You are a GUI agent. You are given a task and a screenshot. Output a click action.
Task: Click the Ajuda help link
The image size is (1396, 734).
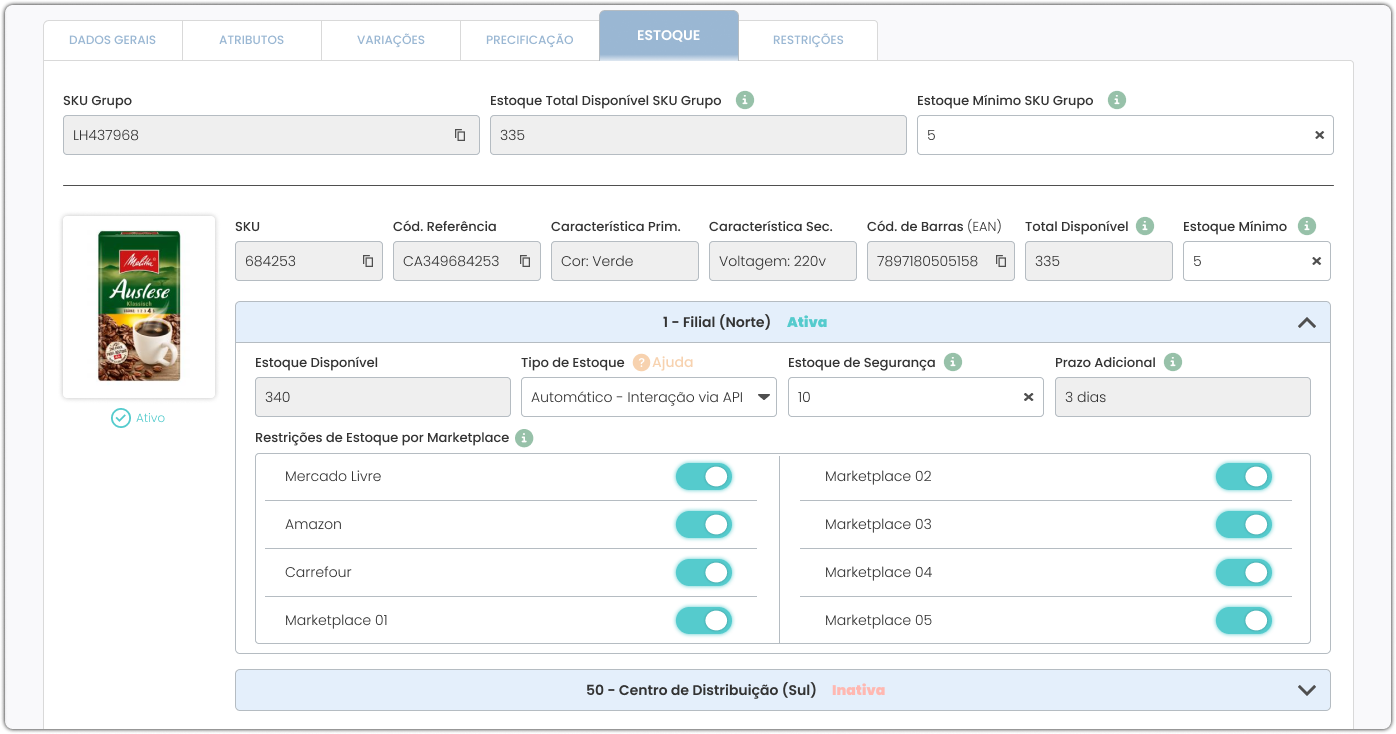(671, 362)
